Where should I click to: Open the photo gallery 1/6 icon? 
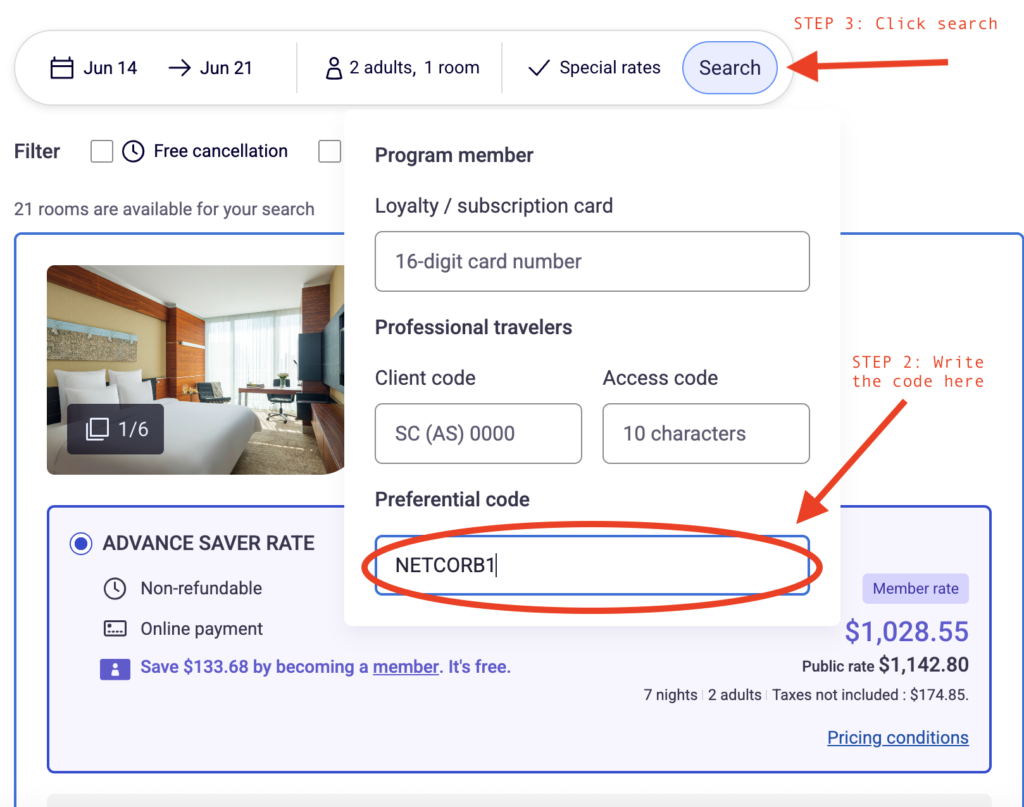[x=97, y=429]
